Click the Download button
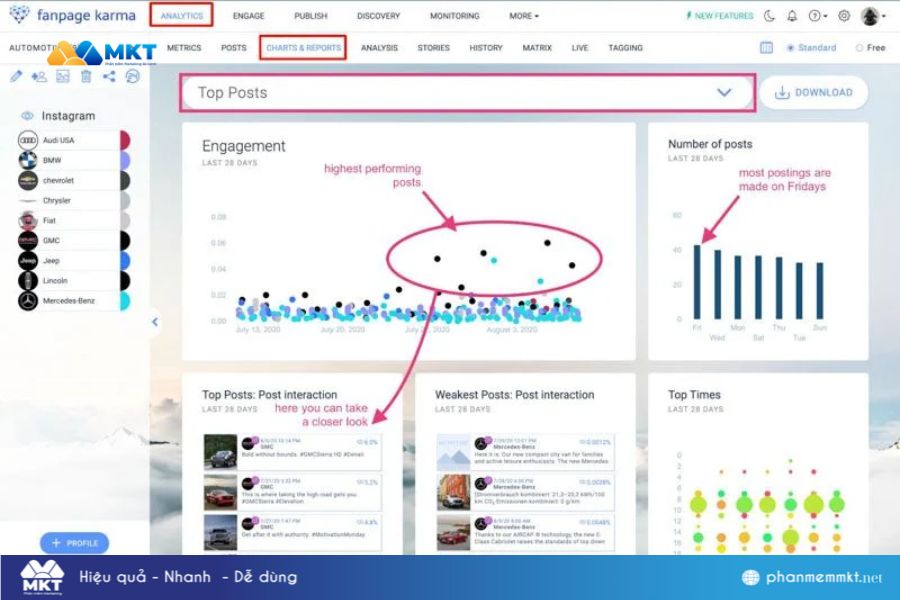This screenshot has height=600, width=900. 813,92
